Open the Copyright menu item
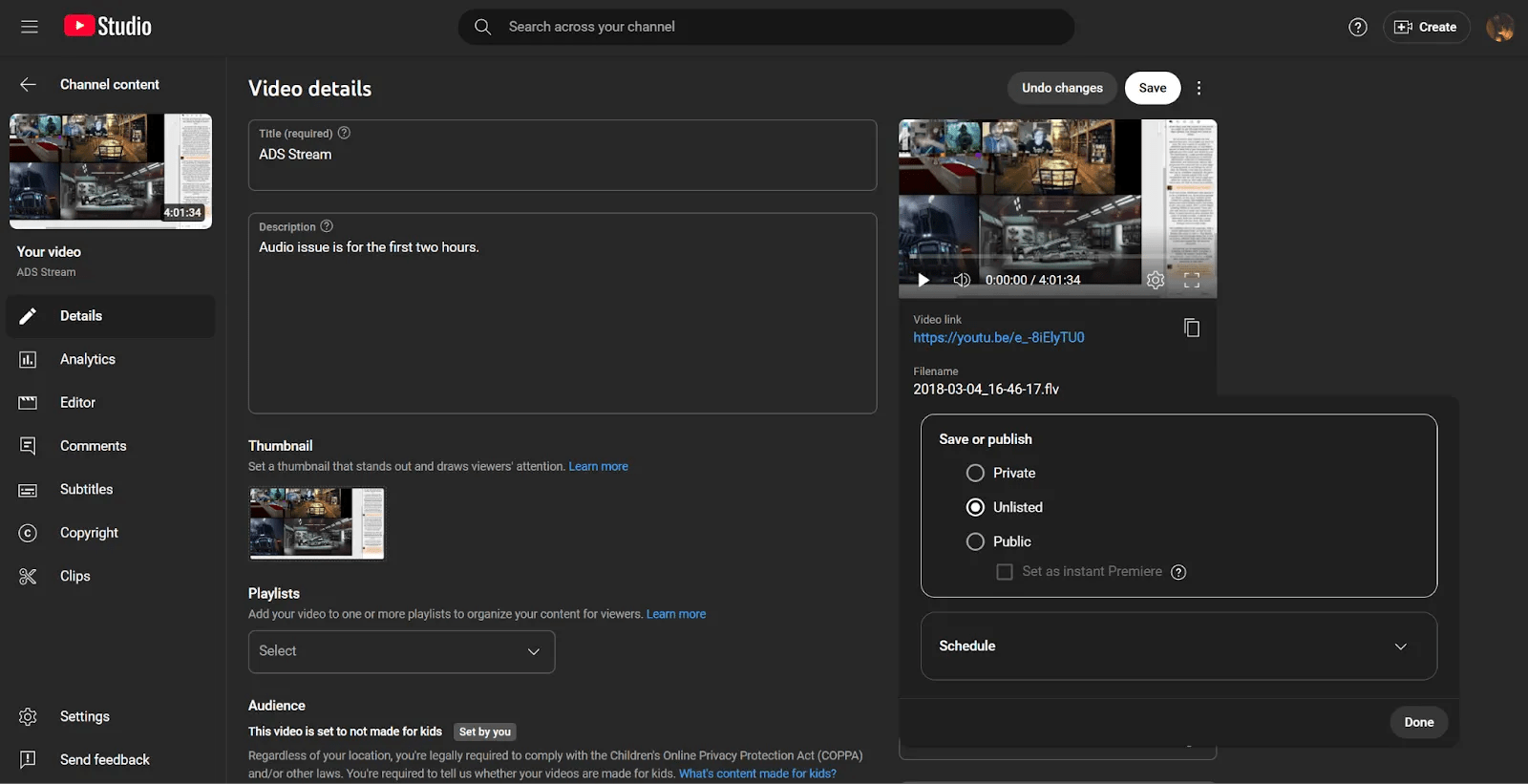 click(111, 533)
